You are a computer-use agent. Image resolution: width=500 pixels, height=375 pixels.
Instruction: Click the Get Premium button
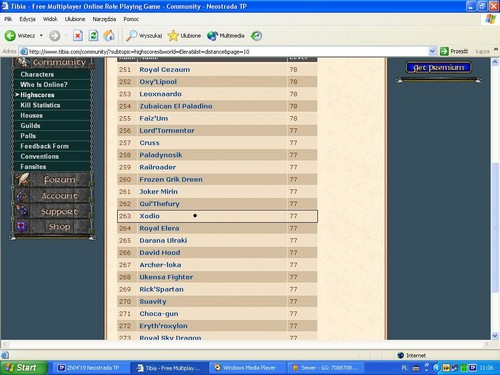point(439,68)
